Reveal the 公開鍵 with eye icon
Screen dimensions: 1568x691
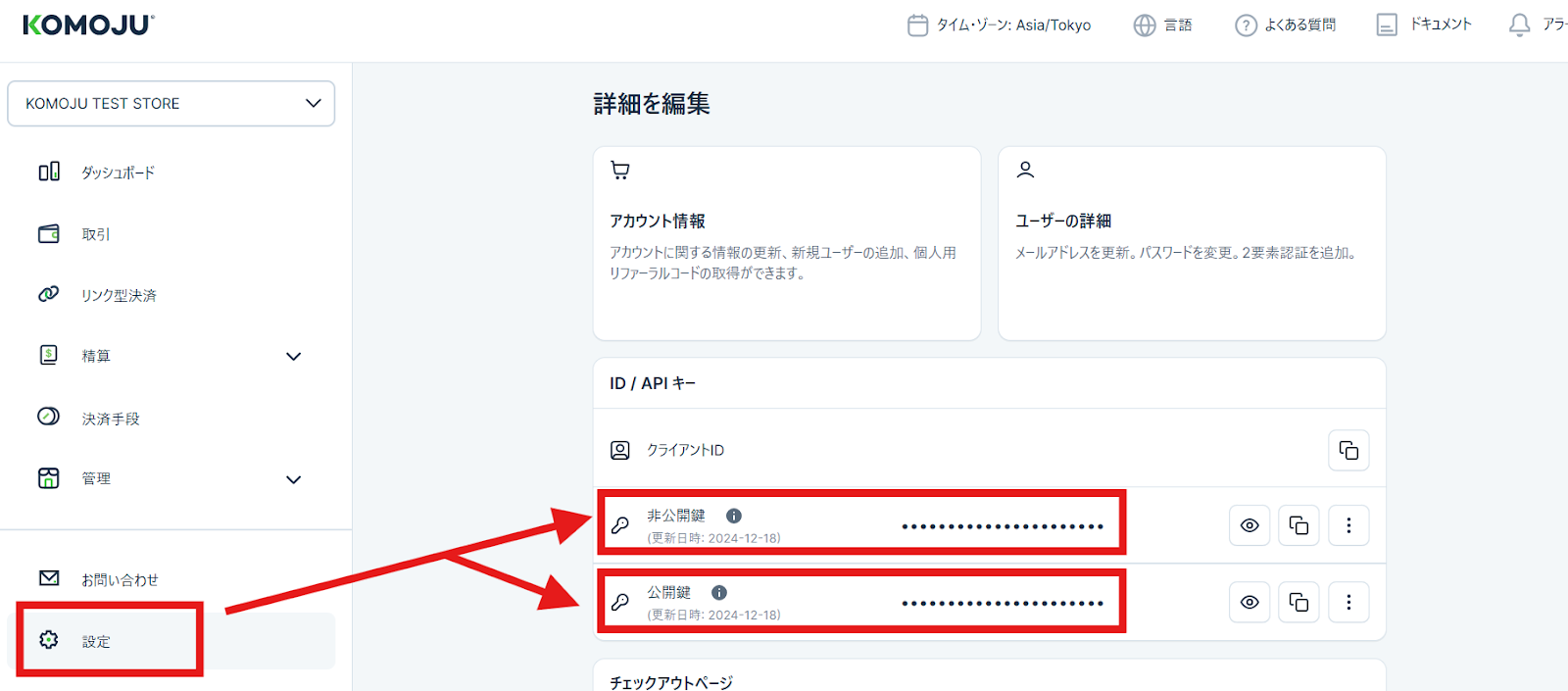(x=1249, y=602)
